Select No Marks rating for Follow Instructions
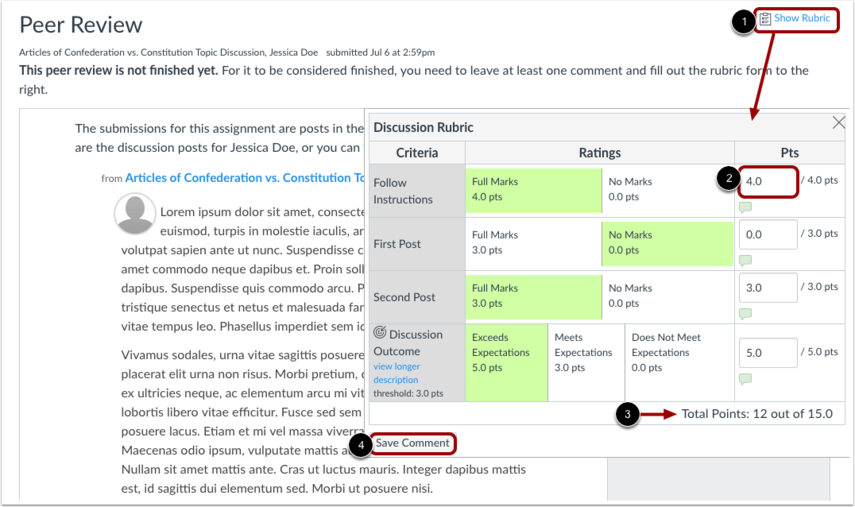855x507 pixels. [x=668, y=190]
